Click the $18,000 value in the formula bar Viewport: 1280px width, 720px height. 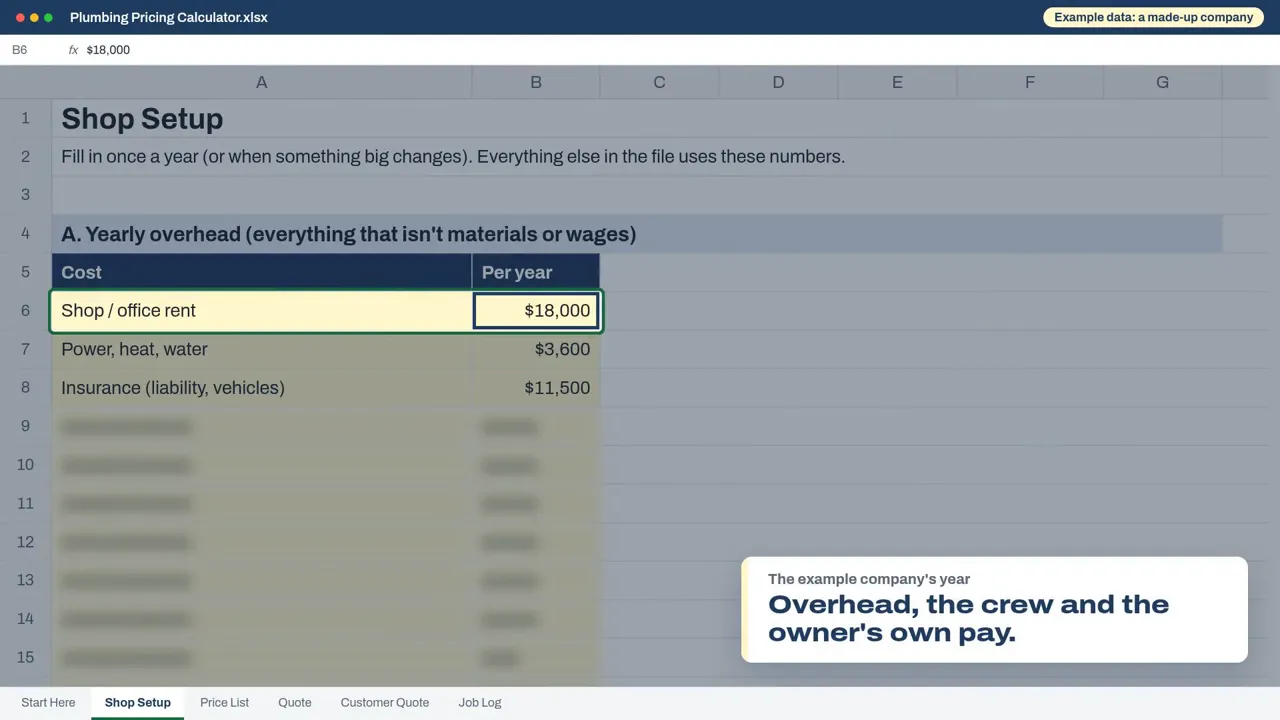point(108,50)
